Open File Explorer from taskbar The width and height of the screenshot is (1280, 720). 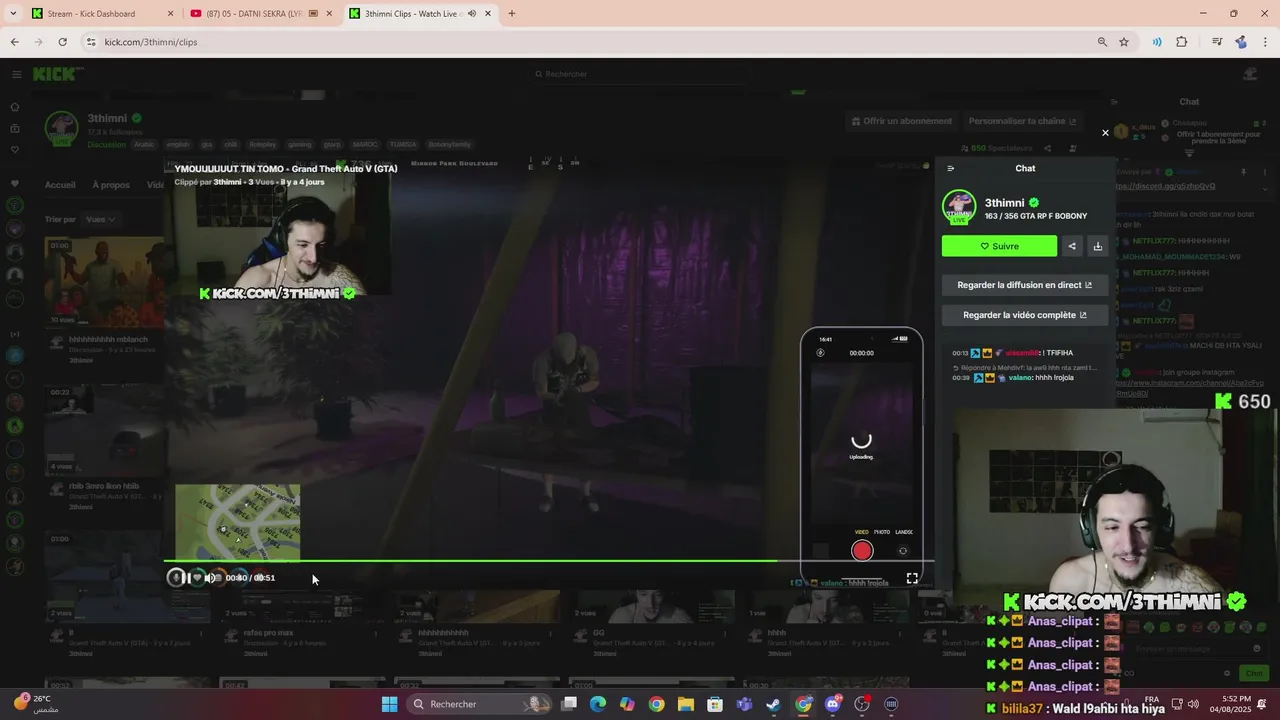(x=685, y=704)
